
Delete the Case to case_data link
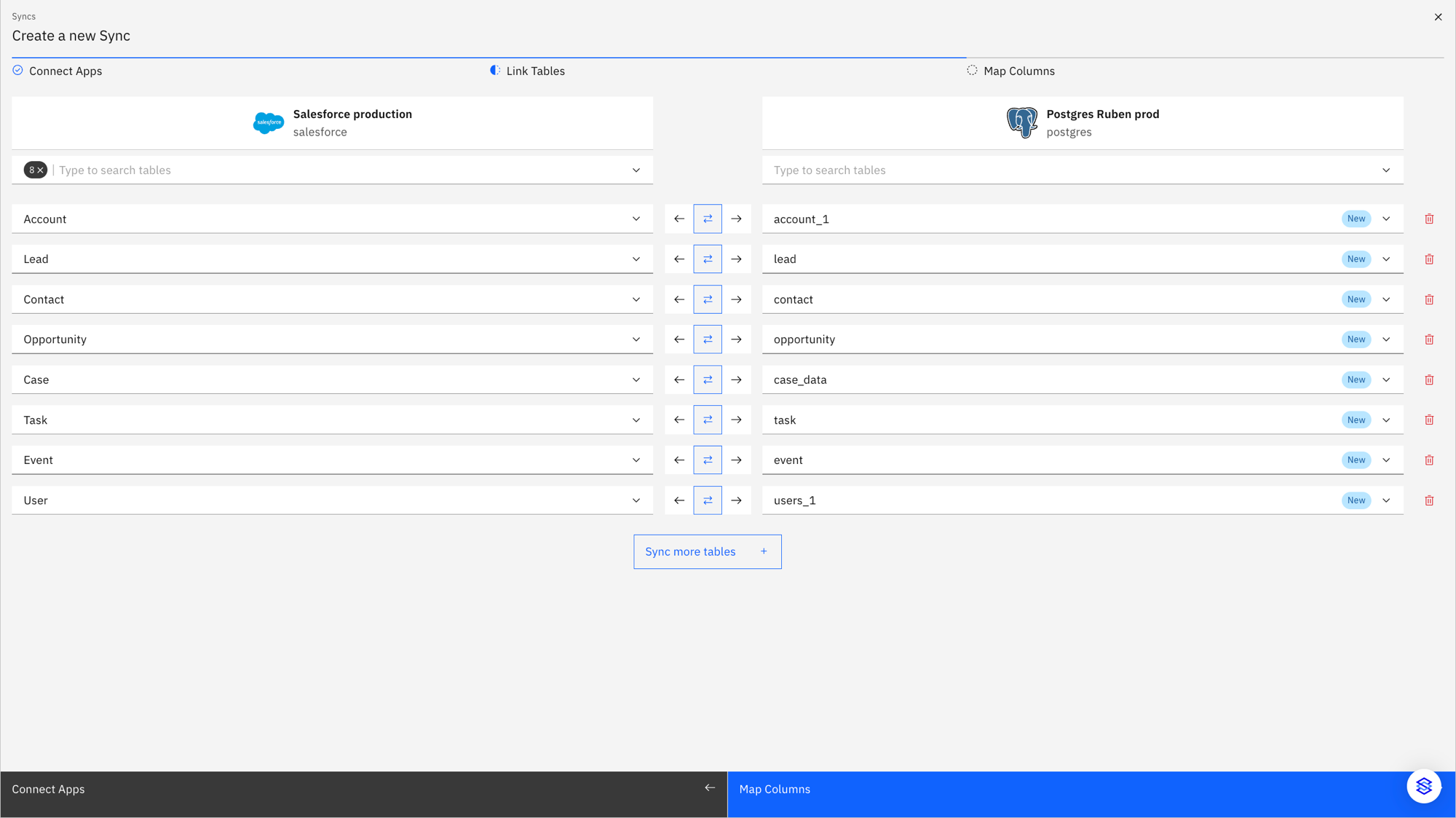(1429, 379)
